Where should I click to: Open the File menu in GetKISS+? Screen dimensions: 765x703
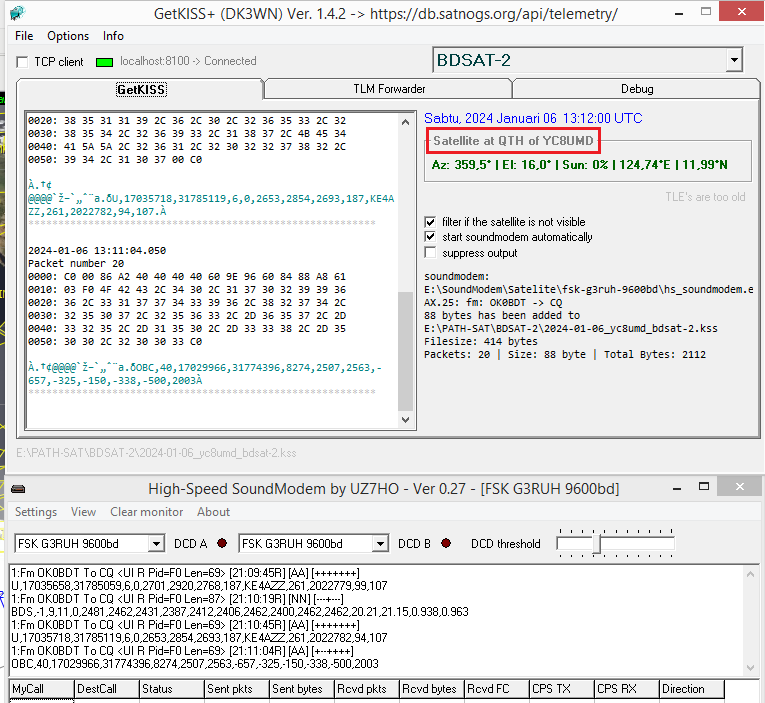click(x=24, y=36)
